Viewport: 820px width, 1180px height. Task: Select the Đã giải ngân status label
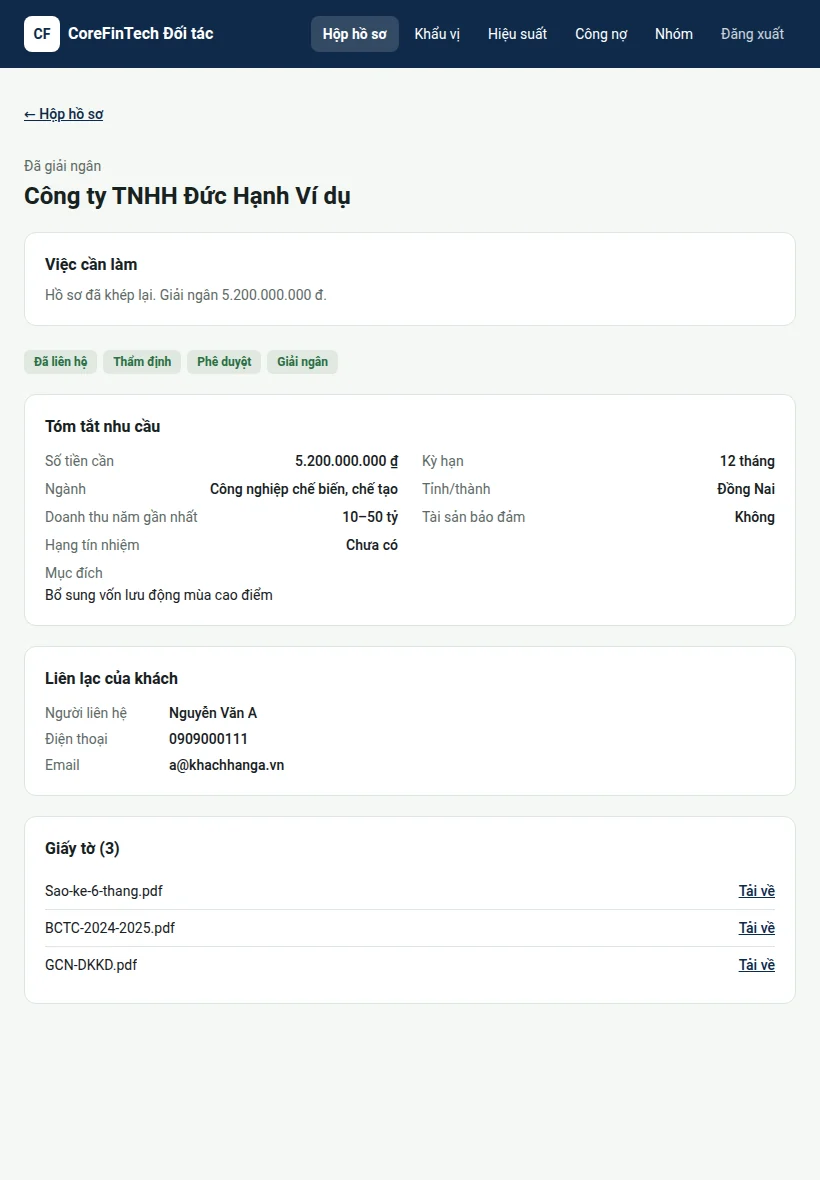pos(62,166)
